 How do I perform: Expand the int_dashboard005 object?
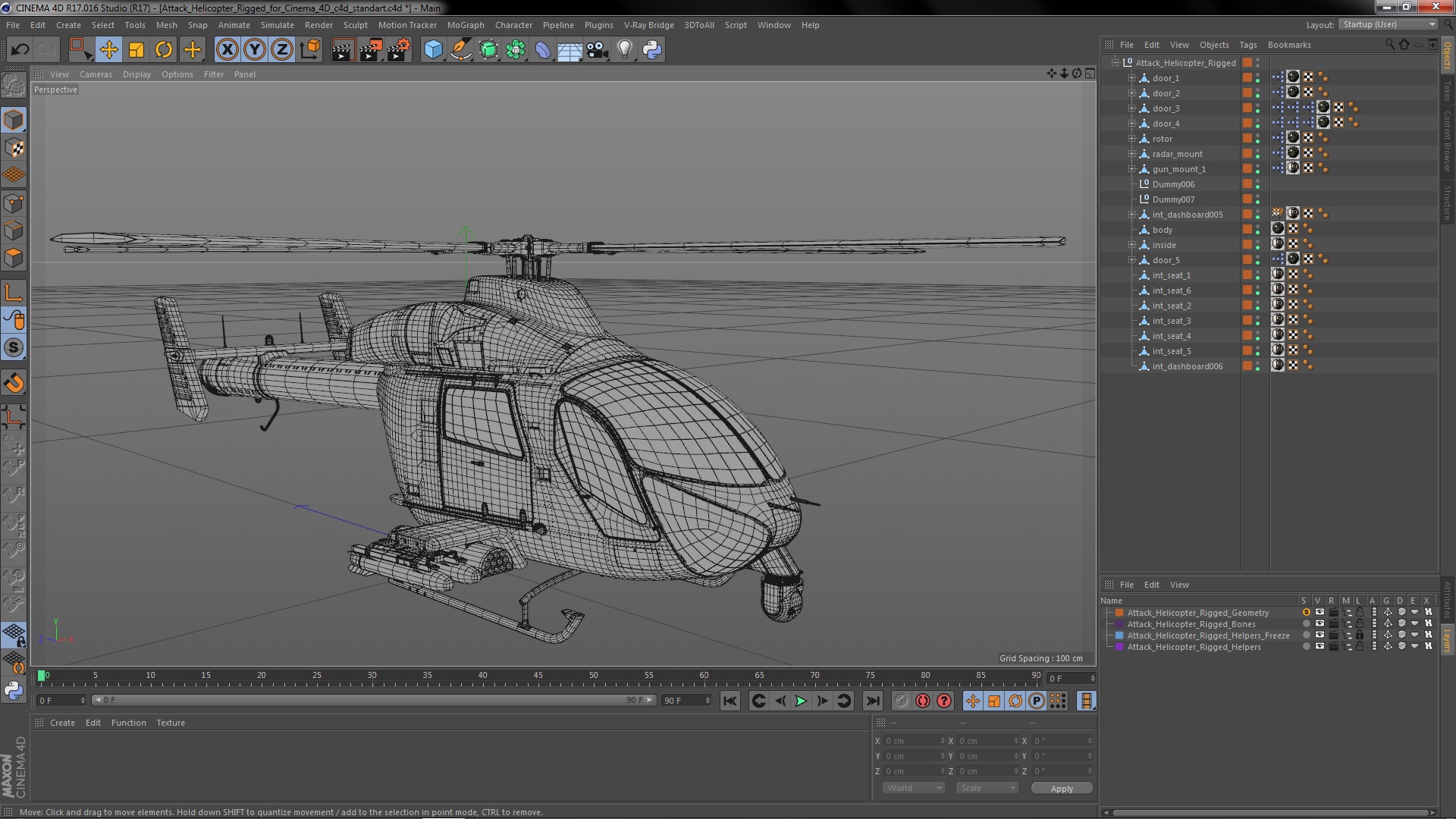tap(1131, 215)
